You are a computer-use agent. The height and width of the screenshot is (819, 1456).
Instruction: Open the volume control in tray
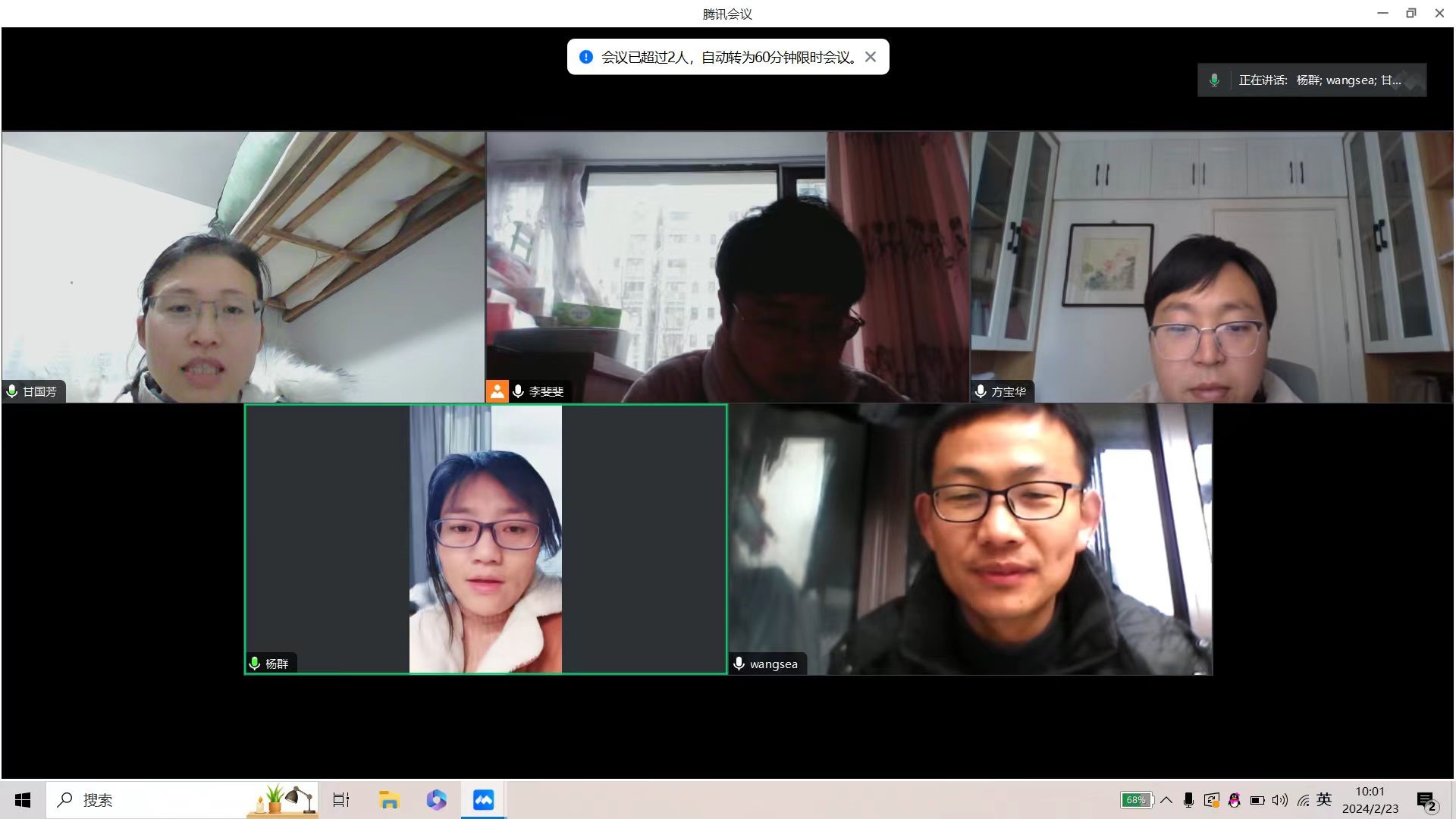coord(1280,800)
